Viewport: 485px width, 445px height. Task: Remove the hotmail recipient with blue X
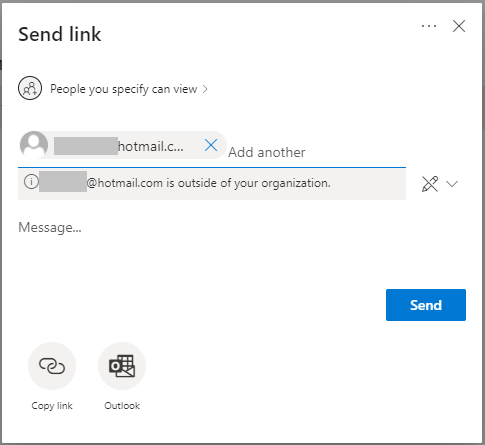pos(211,145)
